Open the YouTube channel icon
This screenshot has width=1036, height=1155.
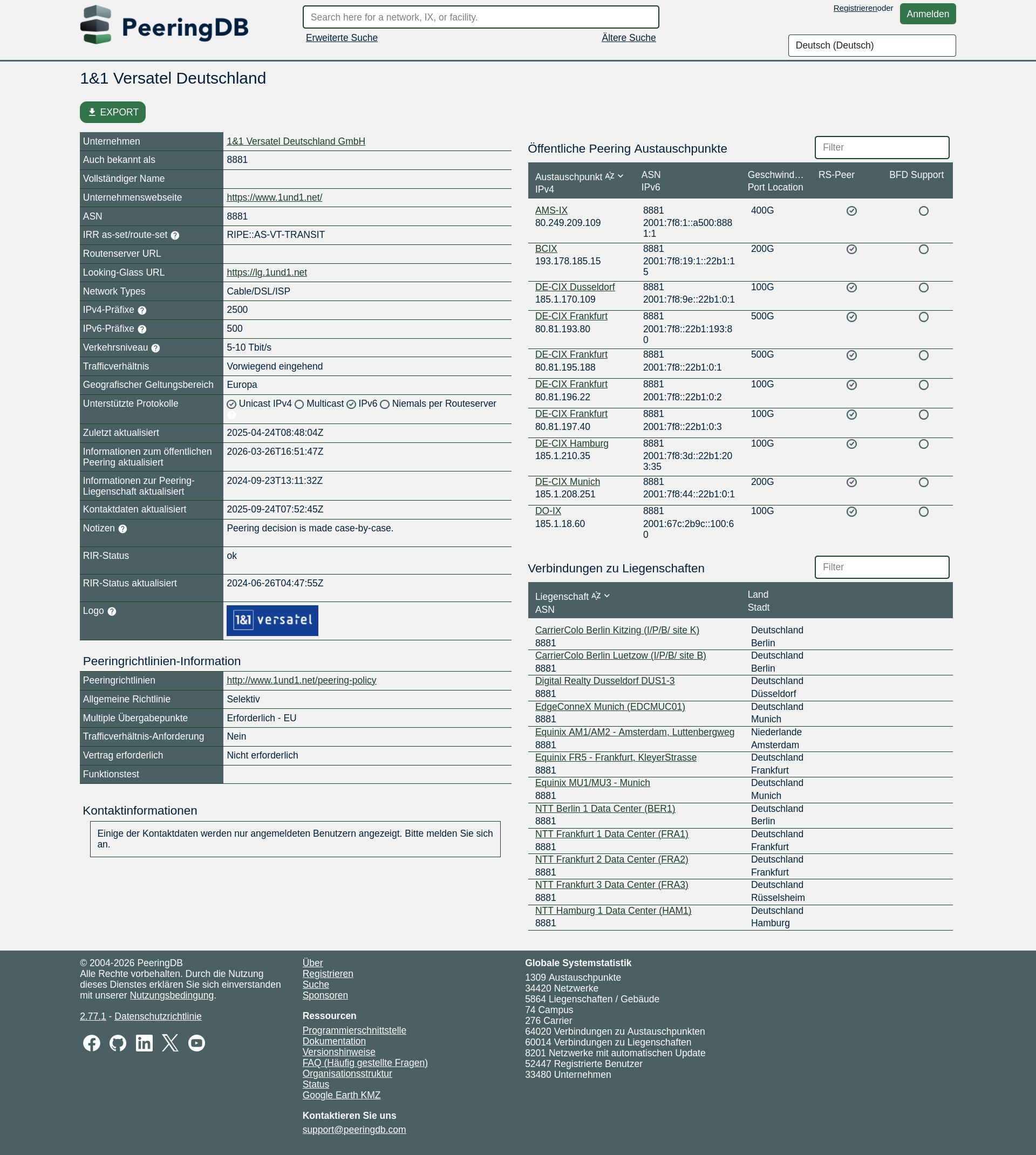point(196,1043)
